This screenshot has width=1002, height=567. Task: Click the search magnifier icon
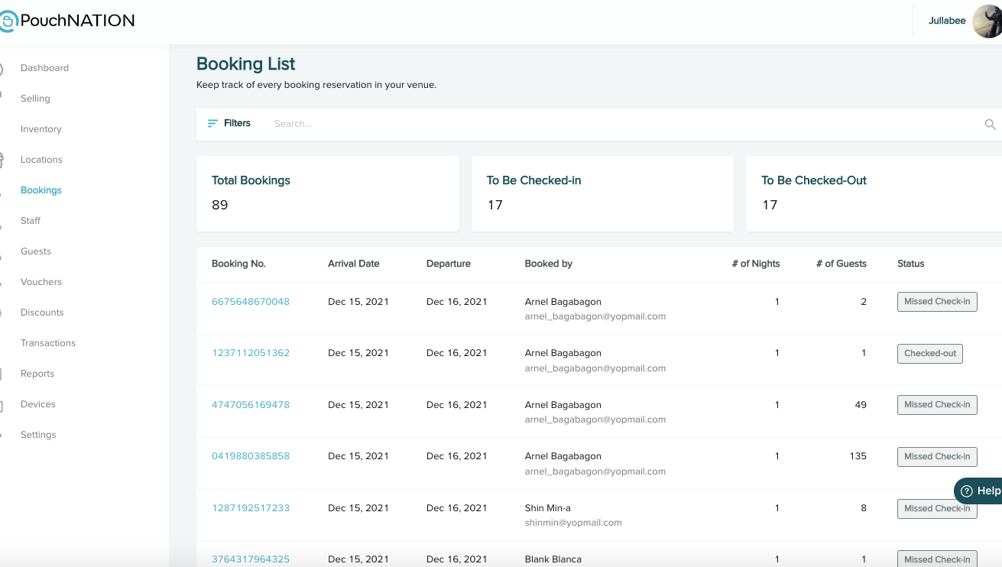(989, 124)
